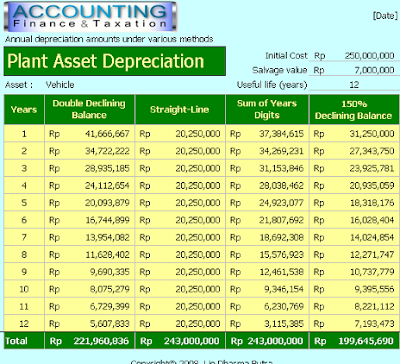
Task: Click the Initial Cost label
Action: click(x=286, y=56)
